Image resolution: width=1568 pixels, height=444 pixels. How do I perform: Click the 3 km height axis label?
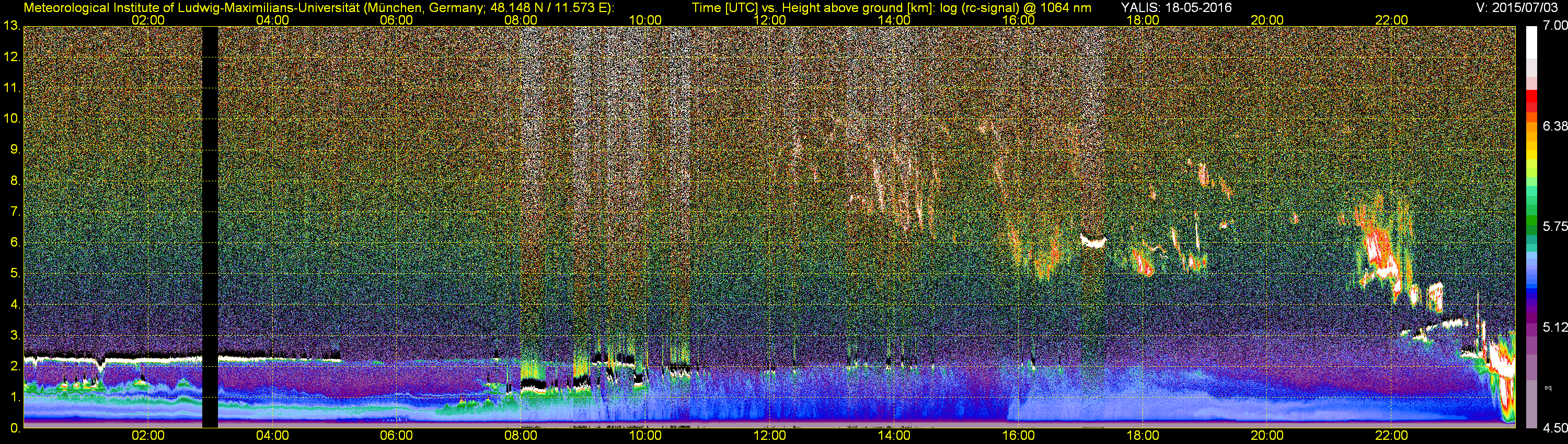pos(15,335)
